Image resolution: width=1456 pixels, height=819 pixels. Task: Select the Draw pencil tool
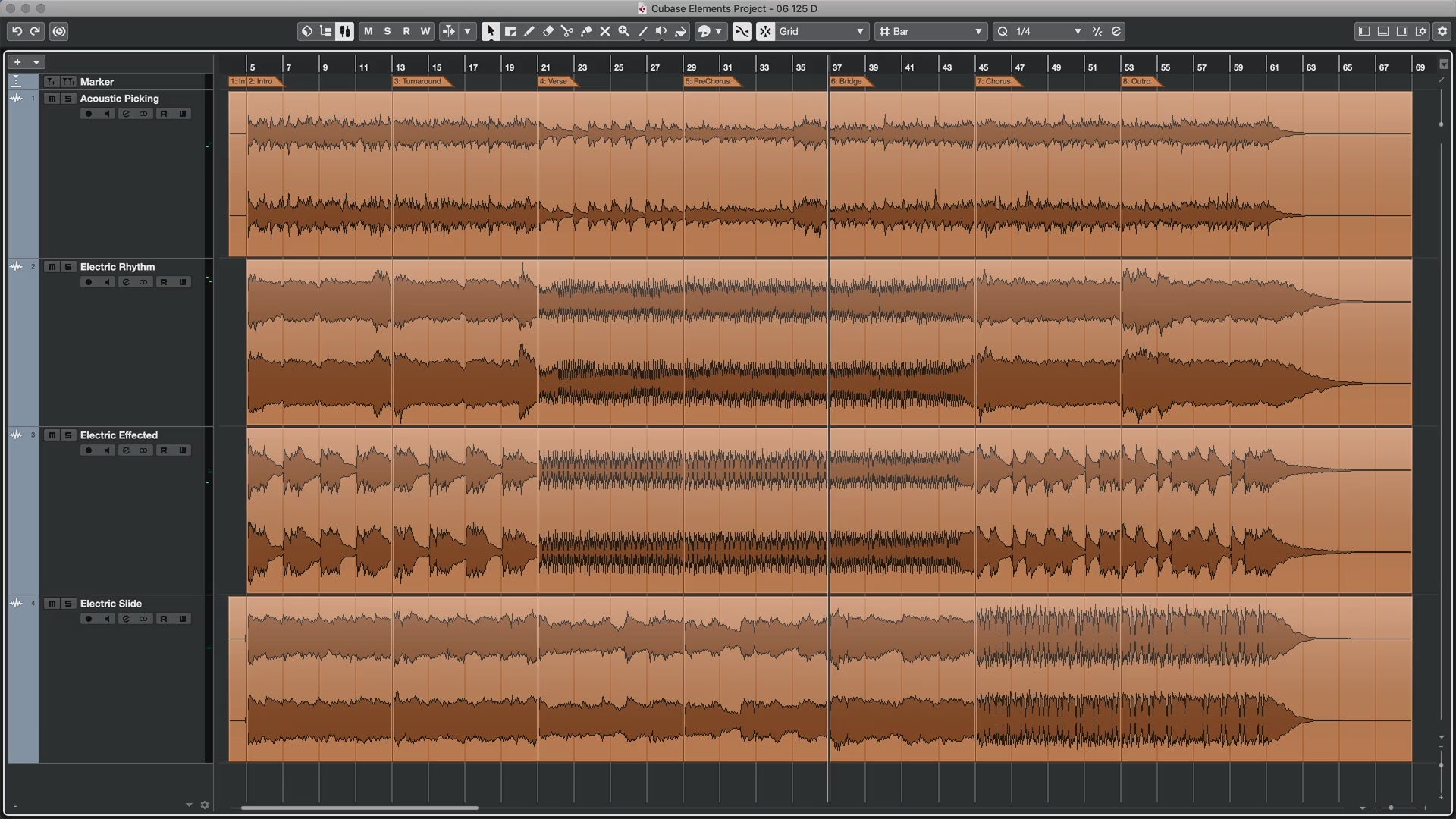[x=529, y=31]
